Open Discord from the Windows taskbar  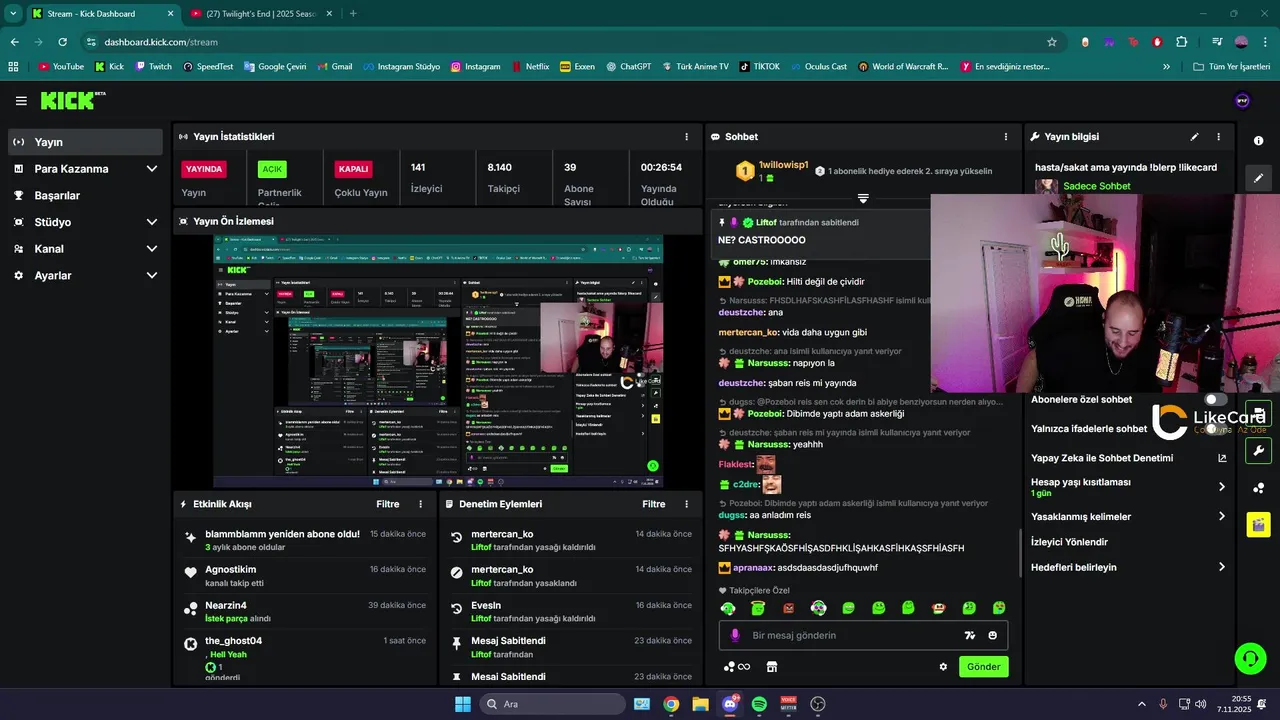click(730, 704)
